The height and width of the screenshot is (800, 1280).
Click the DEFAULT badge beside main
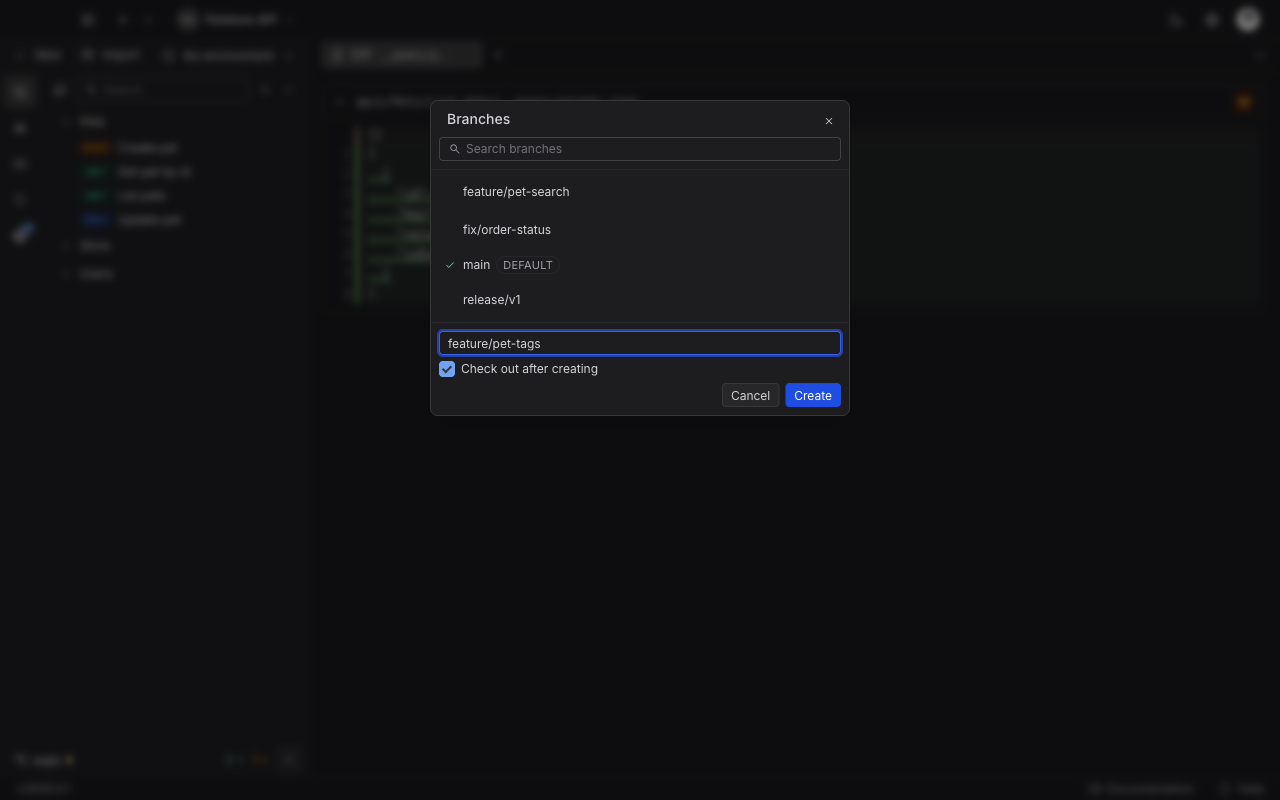tap(527, 265)
